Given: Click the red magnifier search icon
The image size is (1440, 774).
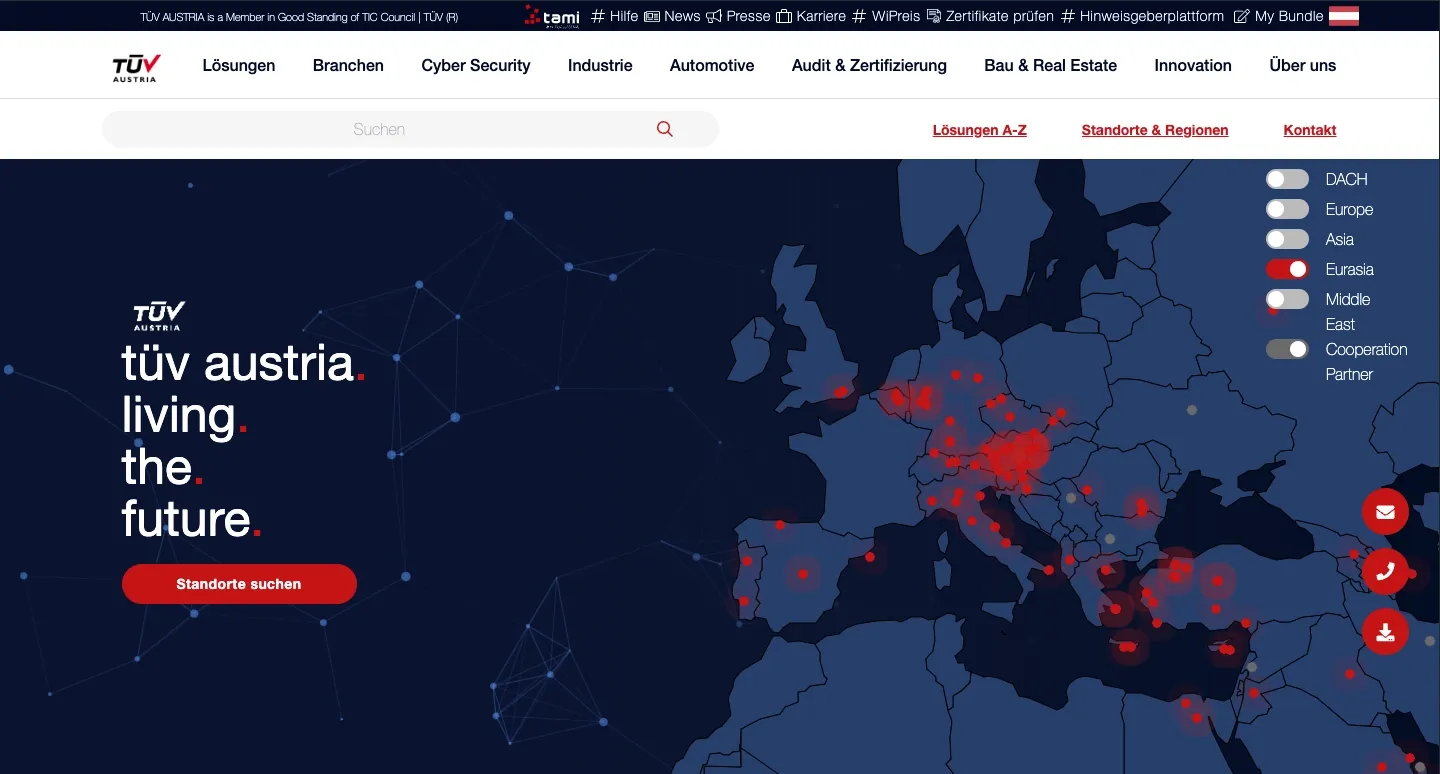Looking at the screenshot, I should 665,129.
